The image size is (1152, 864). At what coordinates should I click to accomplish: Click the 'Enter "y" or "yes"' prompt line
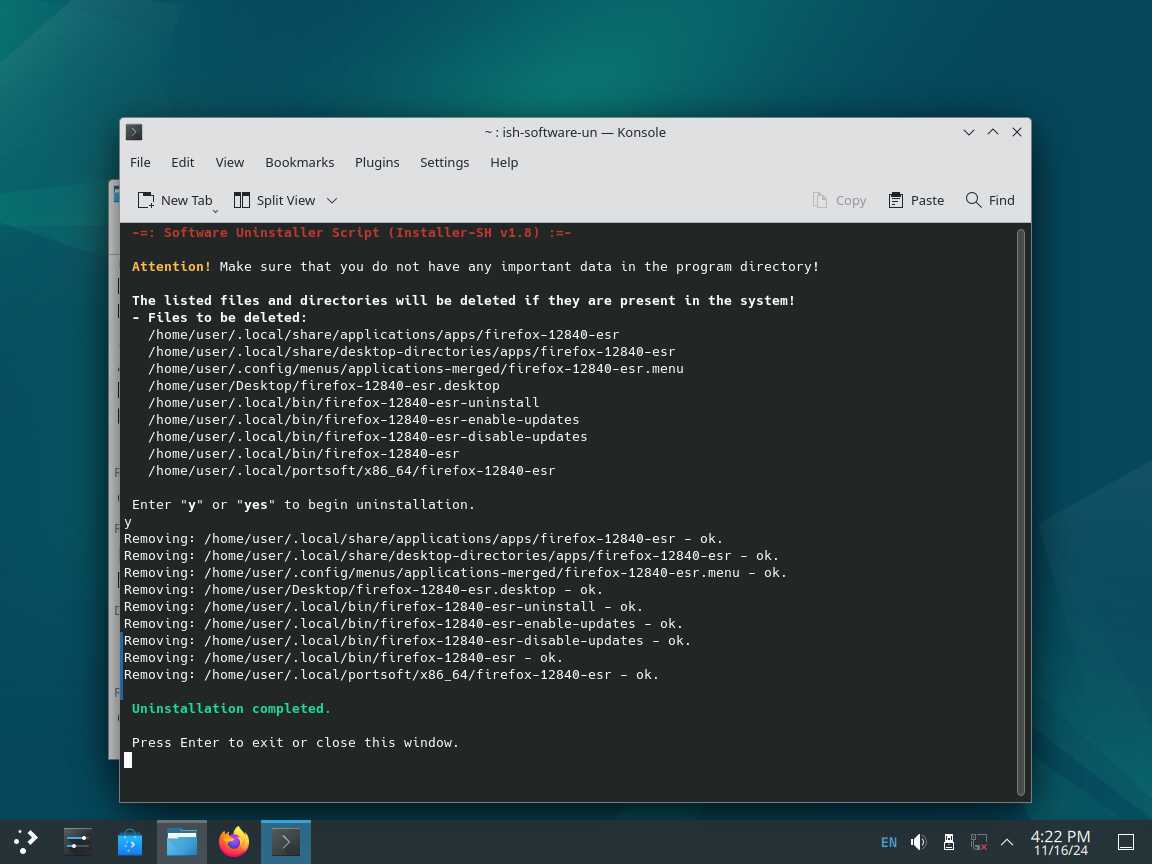303,505
